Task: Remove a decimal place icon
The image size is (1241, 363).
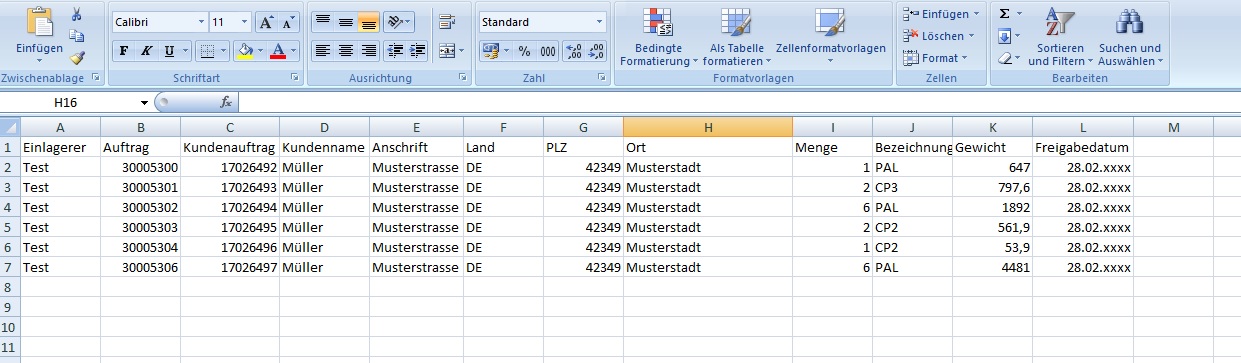Action: pos(596,50)
